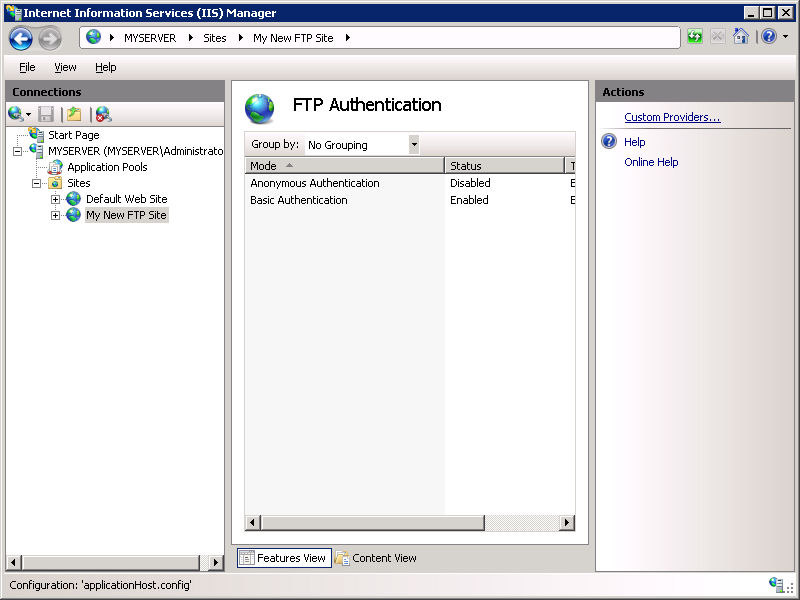This screenshot has width=800, height=600.
Task: Select the Application Pools node
Action: 110,166
